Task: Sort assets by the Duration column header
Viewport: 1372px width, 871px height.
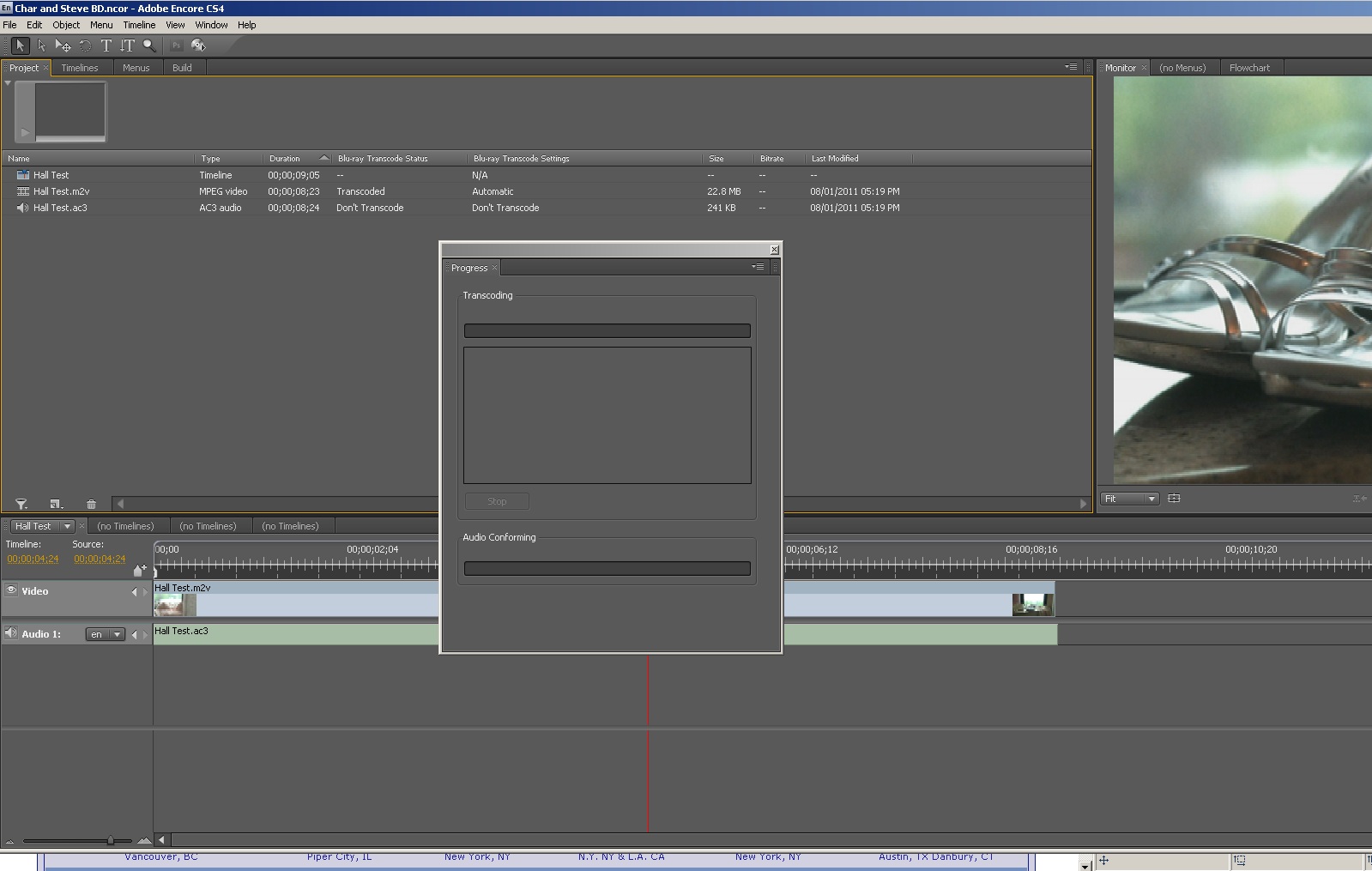Action: pos(285,159)
